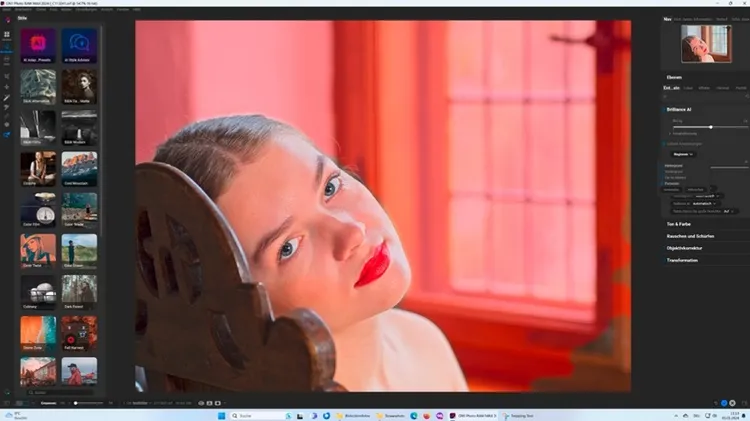
Task: Open the B&W Alternative preset category
Action: click(x=38, y=87)
